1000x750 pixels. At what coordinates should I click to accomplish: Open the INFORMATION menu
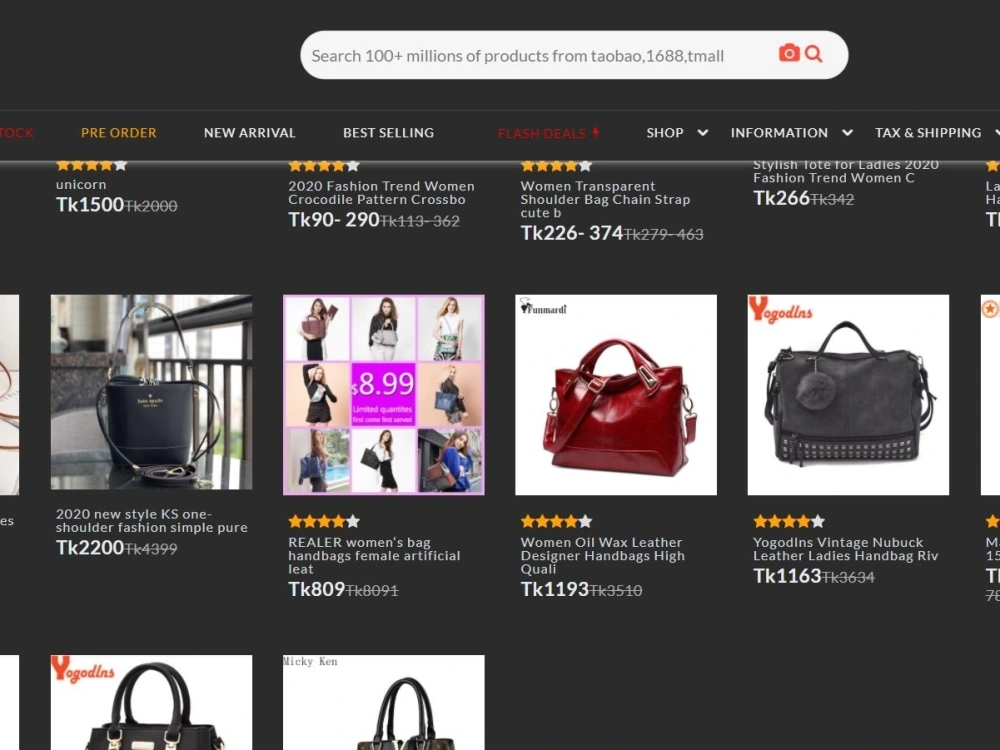(x=779, y=133)
